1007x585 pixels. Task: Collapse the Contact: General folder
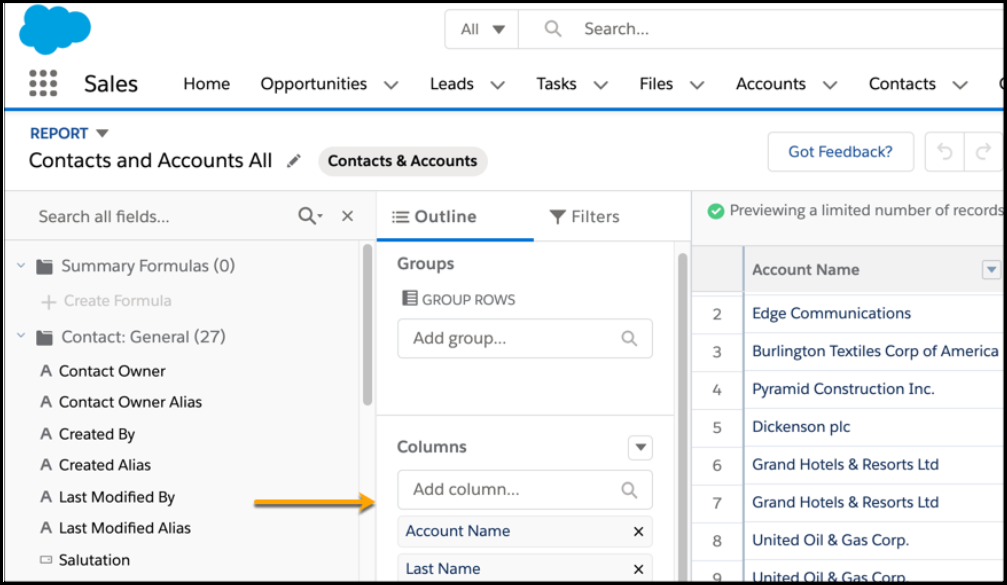pos(21,337)
